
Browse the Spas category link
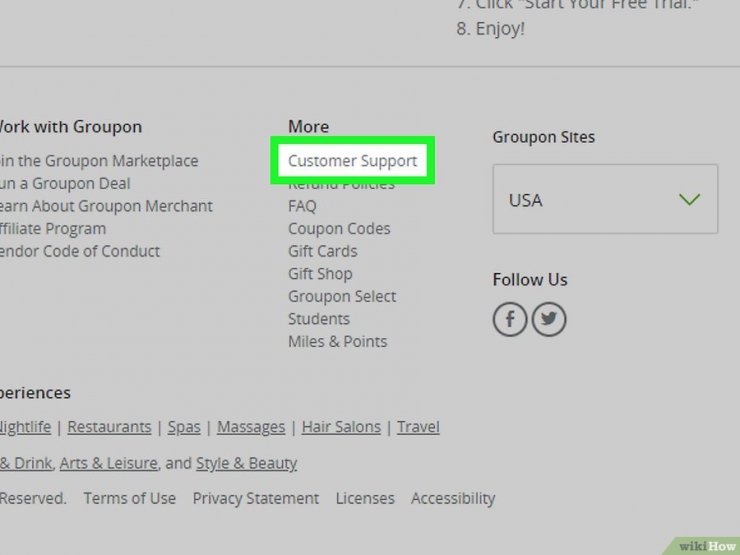[x=184, y=427]
